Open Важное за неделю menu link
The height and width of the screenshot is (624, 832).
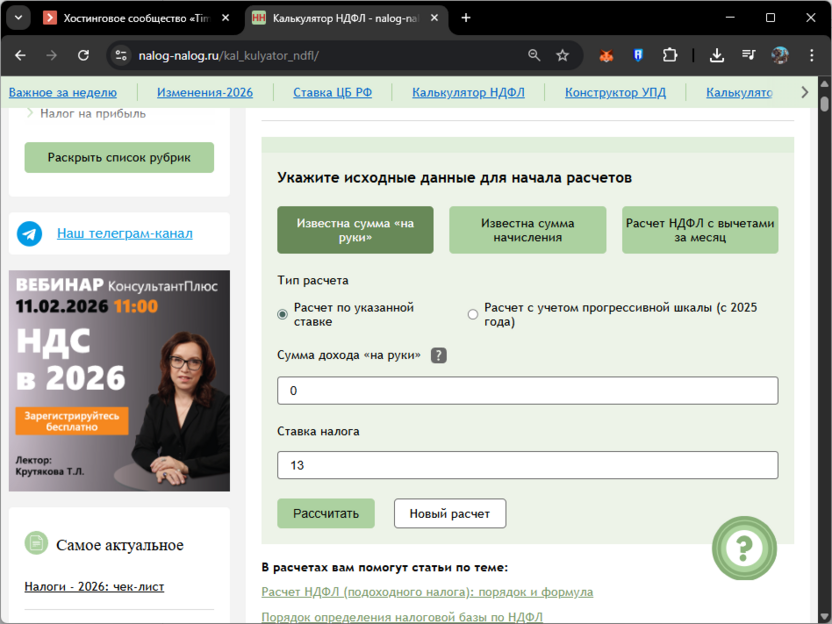point(63,92)
